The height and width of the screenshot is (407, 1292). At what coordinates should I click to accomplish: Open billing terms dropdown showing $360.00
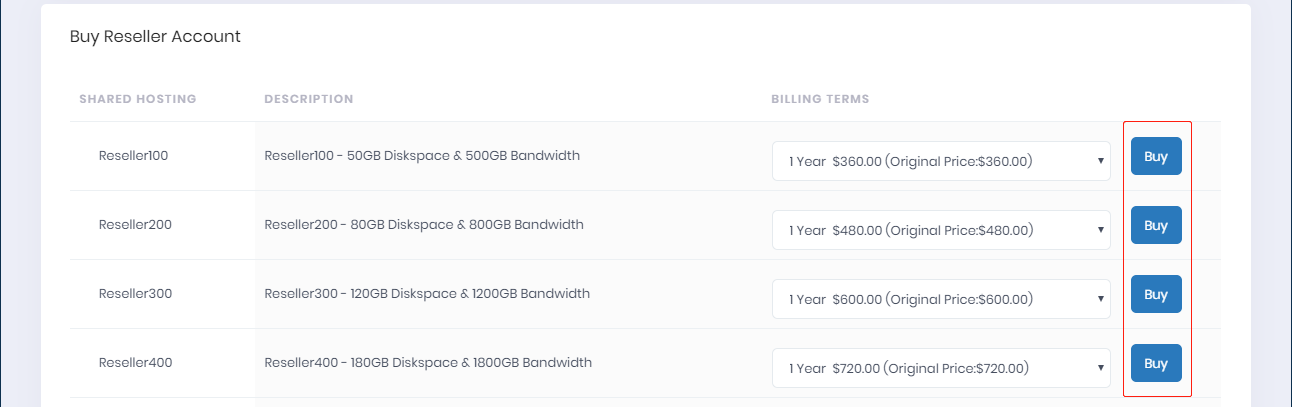pyautogui.click(x=940, y=161)
